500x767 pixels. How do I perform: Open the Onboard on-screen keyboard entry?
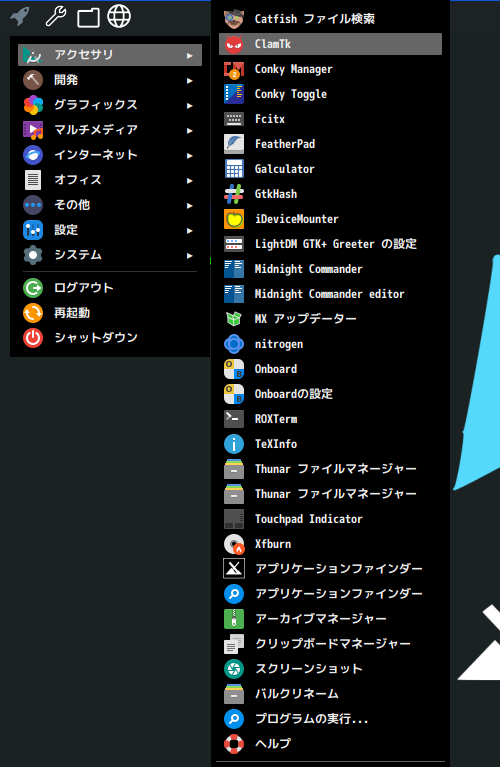coord(330,369)
